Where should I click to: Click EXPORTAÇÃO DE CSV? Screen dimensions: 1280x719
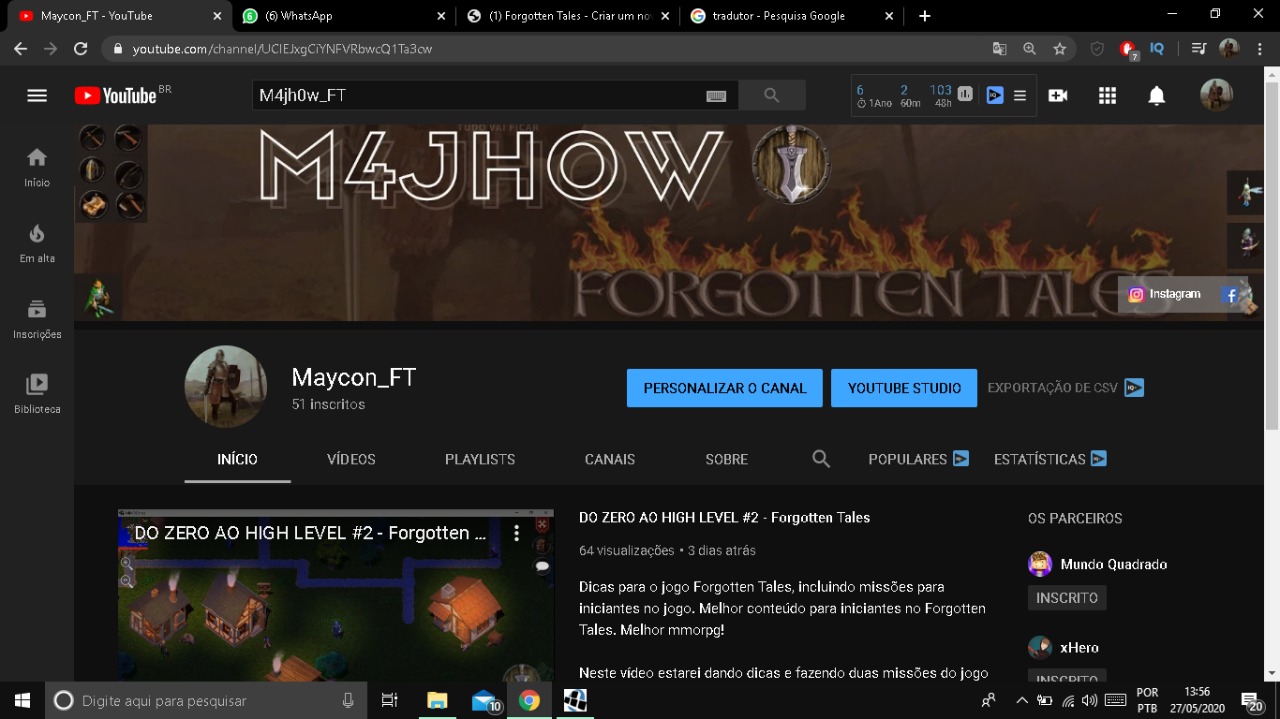pyautogui.click(x=1065, y=388)
